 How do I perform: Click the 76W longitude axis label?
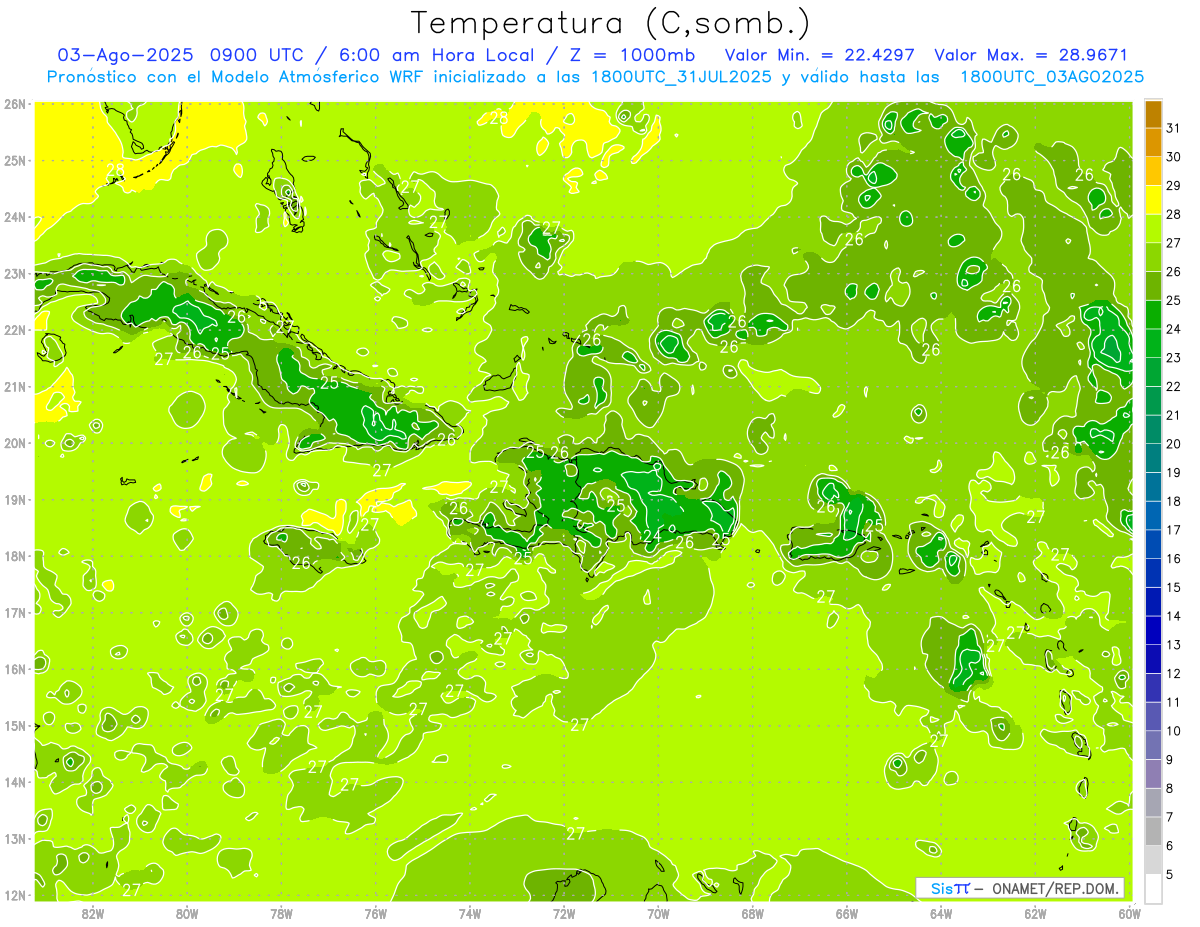[x=376, y=913]
